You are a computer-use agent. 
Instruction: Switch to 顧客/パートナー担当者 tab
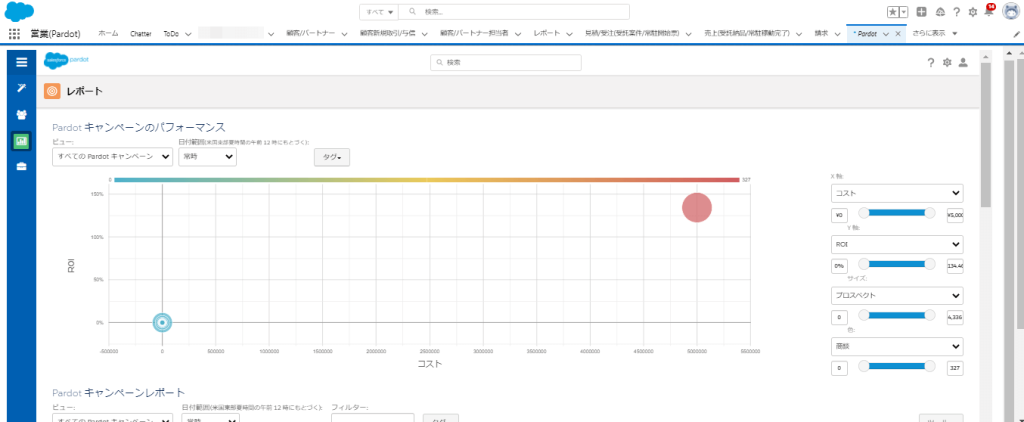click(x=474, y=33)
